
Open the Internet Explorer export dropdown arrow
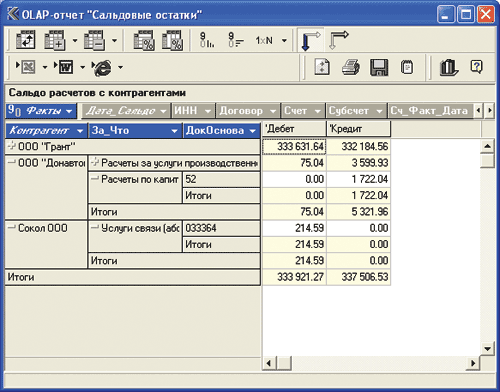click(x=120, y=68)
